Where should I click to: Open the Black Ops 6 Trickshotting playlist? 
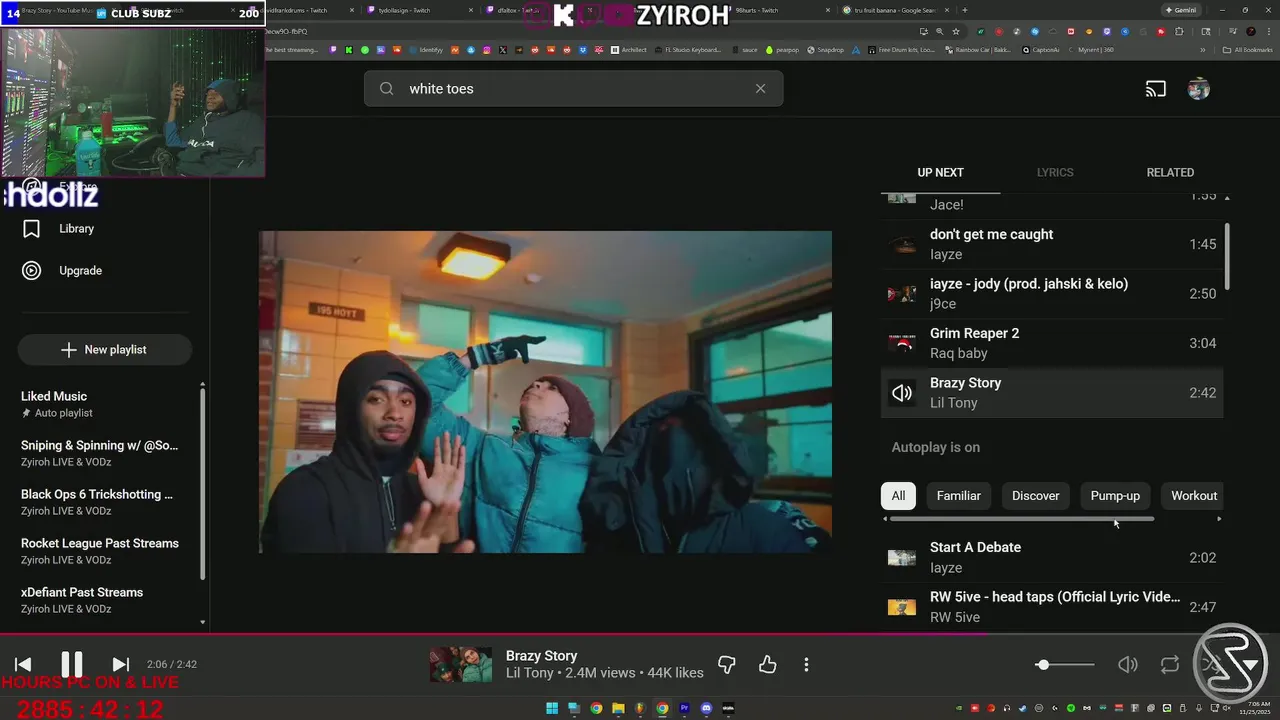click(100, 502)
